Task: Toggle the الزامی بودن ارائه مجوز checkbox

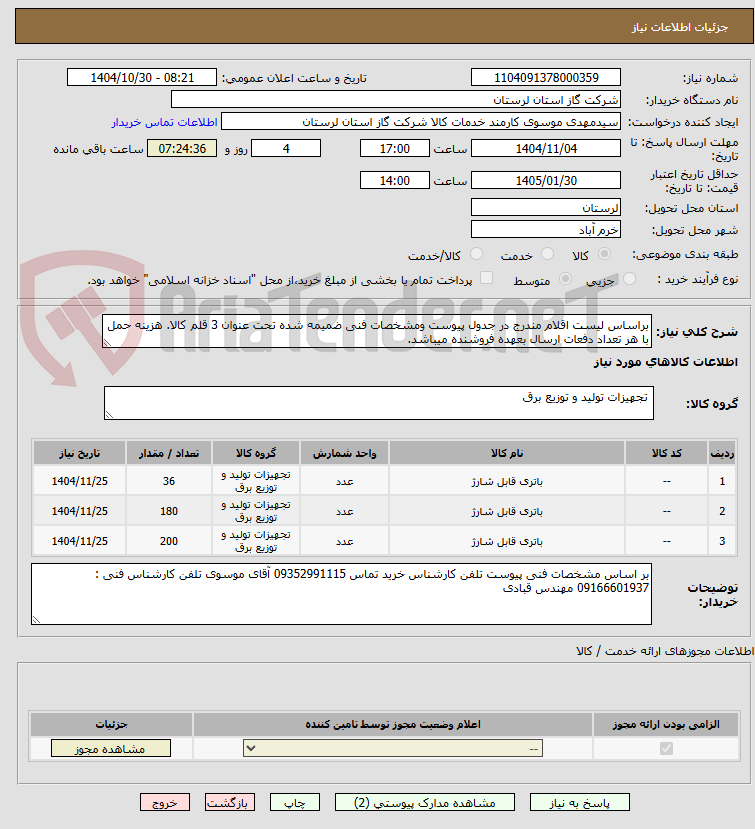Action: [x=666, y=749]
